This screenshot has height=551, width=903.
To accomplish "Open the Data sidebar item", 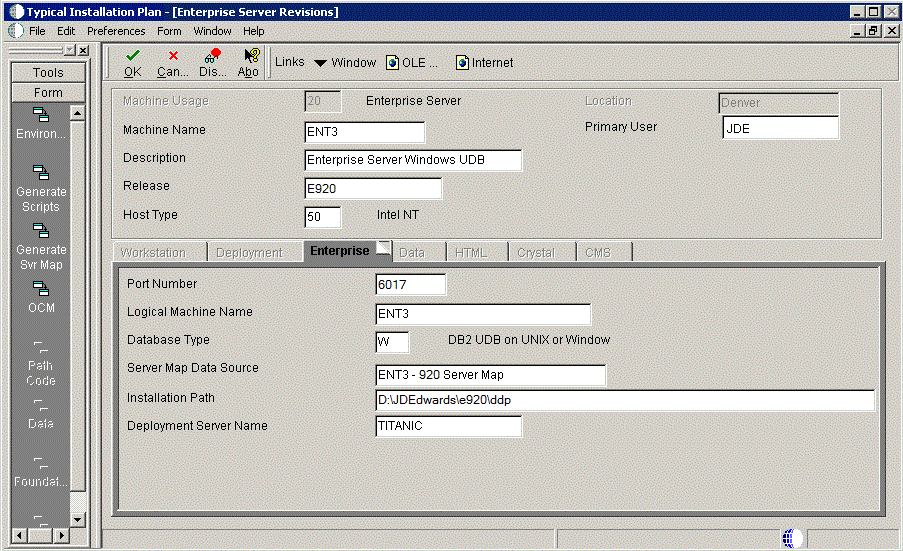I will click(x=40, y=415).
